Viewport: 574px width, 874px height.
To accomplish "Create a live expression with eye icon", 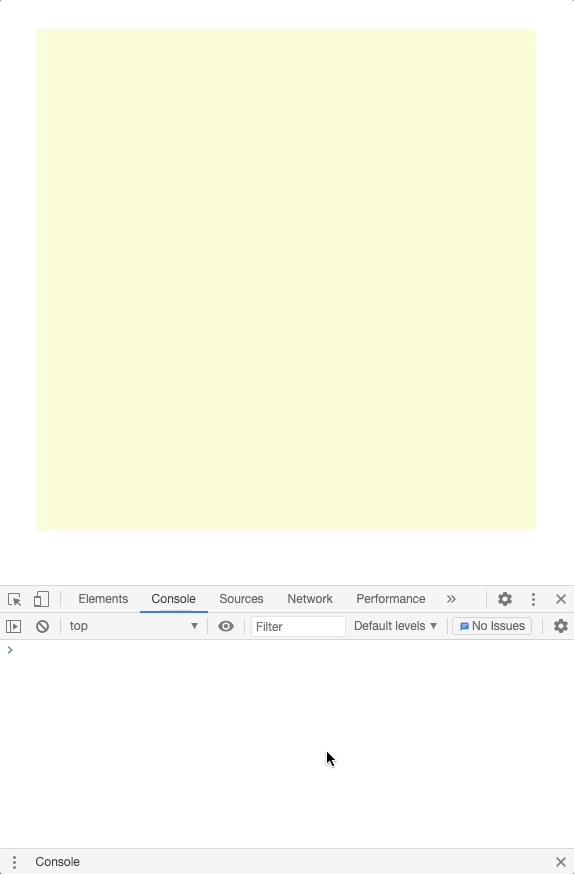I will point(226,627).
